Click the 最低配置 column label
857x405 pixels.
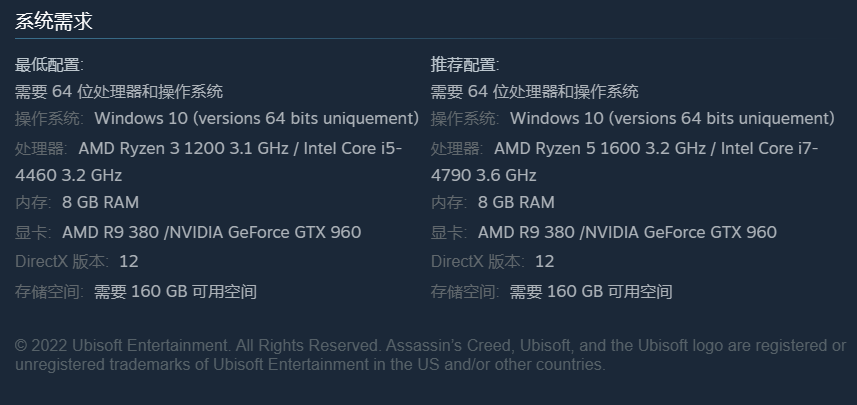coord(48,65)
